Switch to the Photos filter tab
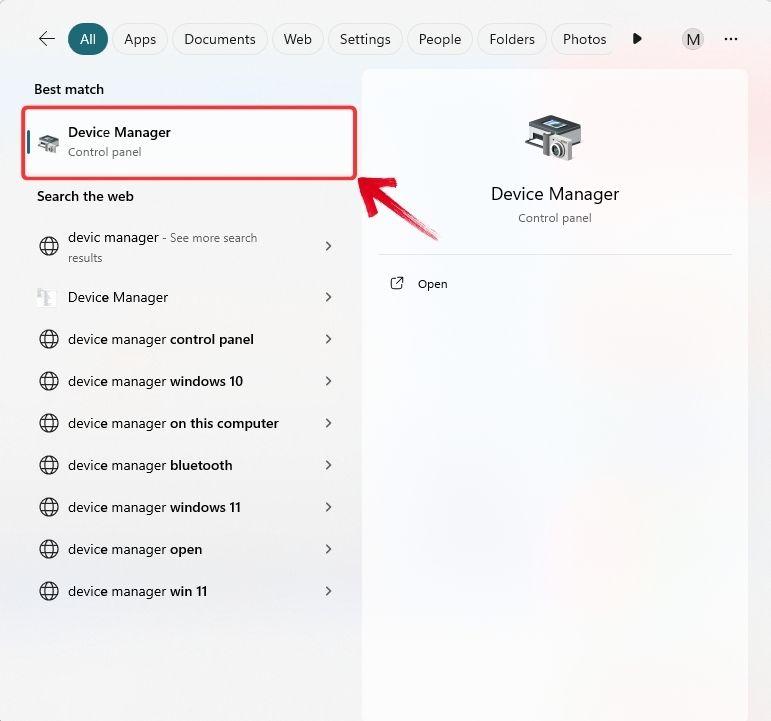This screenshot has width=771, height=721. pos(584,39)
